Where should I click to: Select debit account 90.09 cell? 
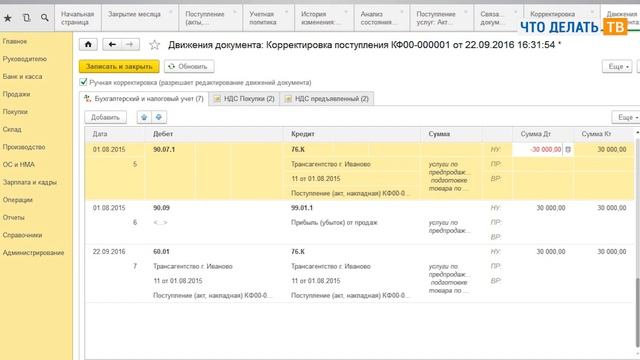pos(161,208)
